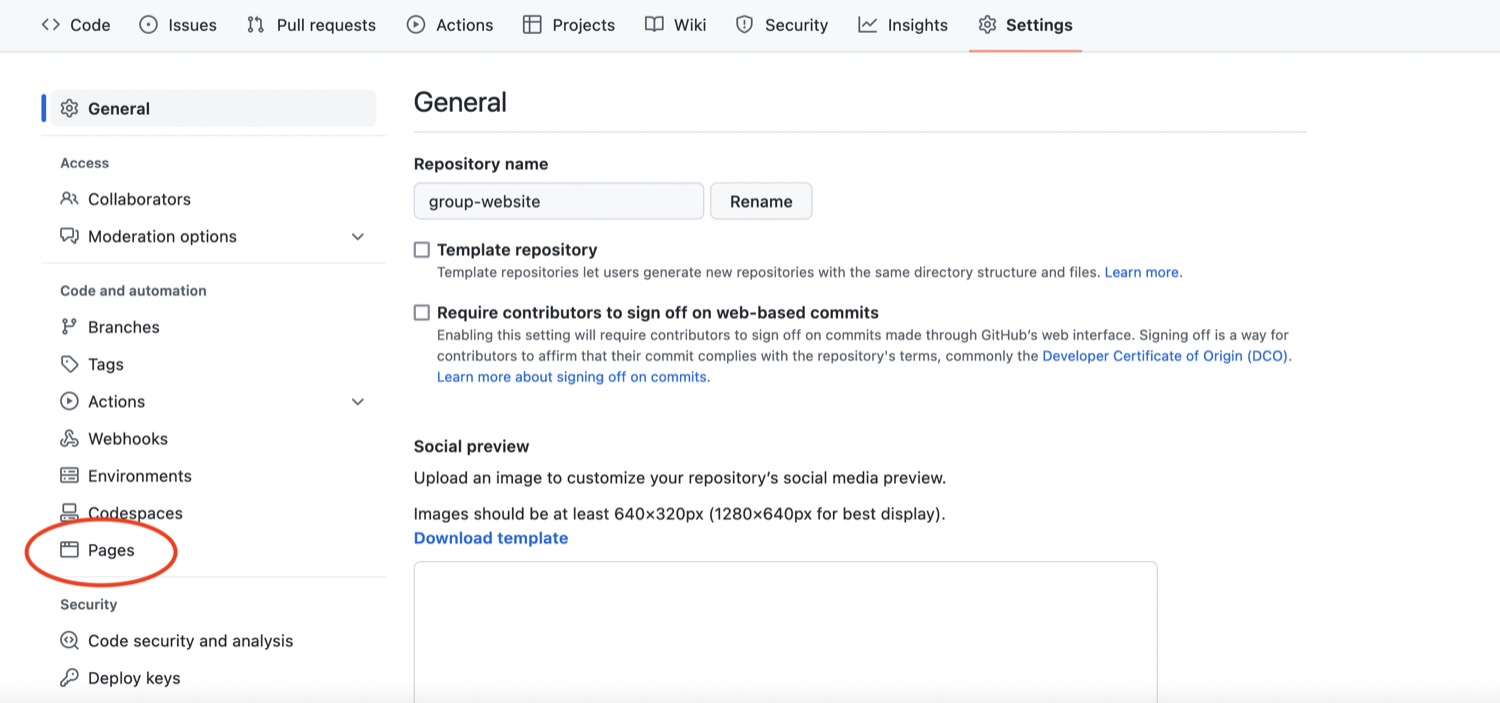Click the Pull requests branch icon
1500x703 pixels.
256,25
